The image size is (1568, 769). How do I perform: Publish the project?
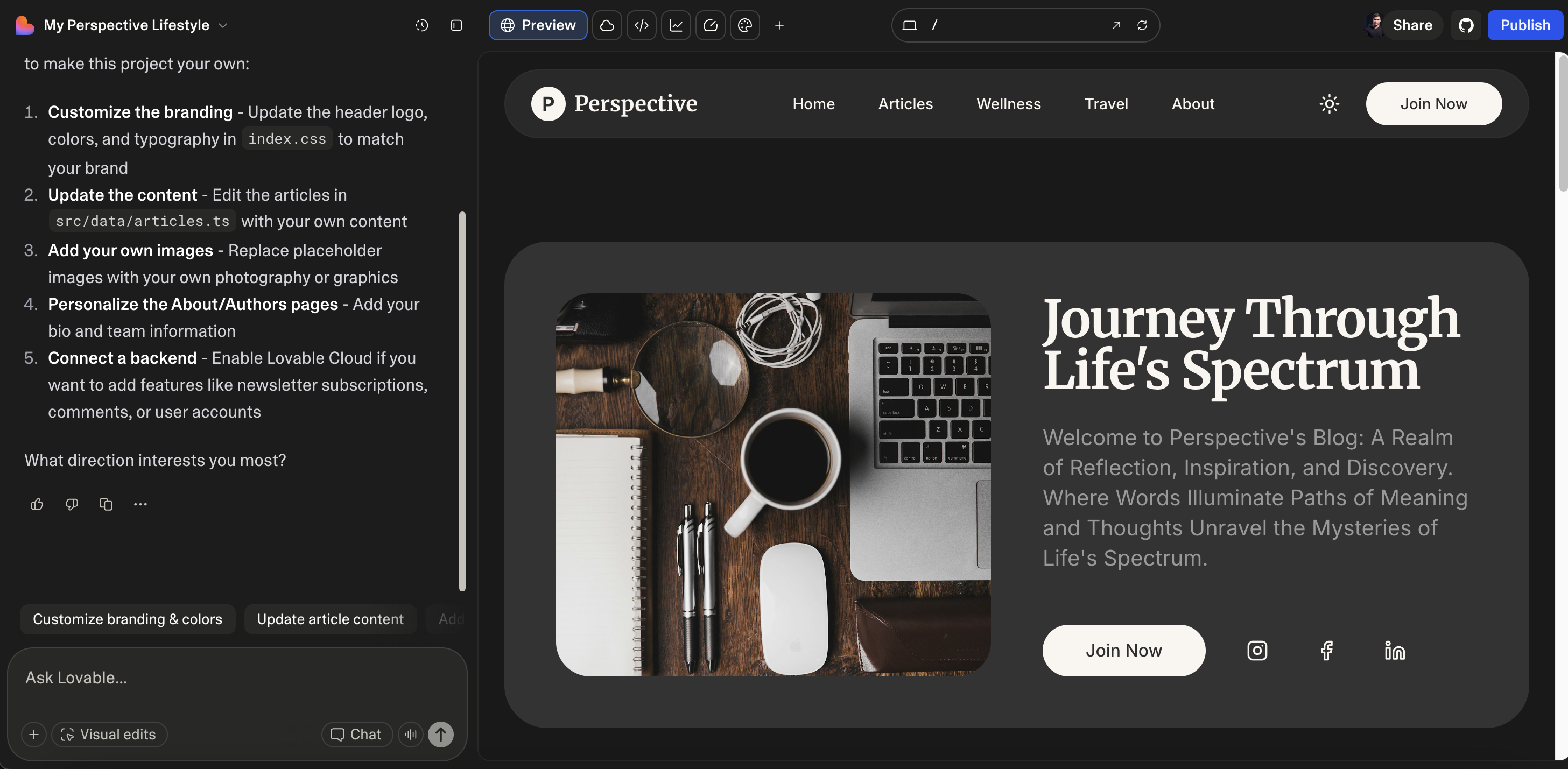tap(1525, 25)
